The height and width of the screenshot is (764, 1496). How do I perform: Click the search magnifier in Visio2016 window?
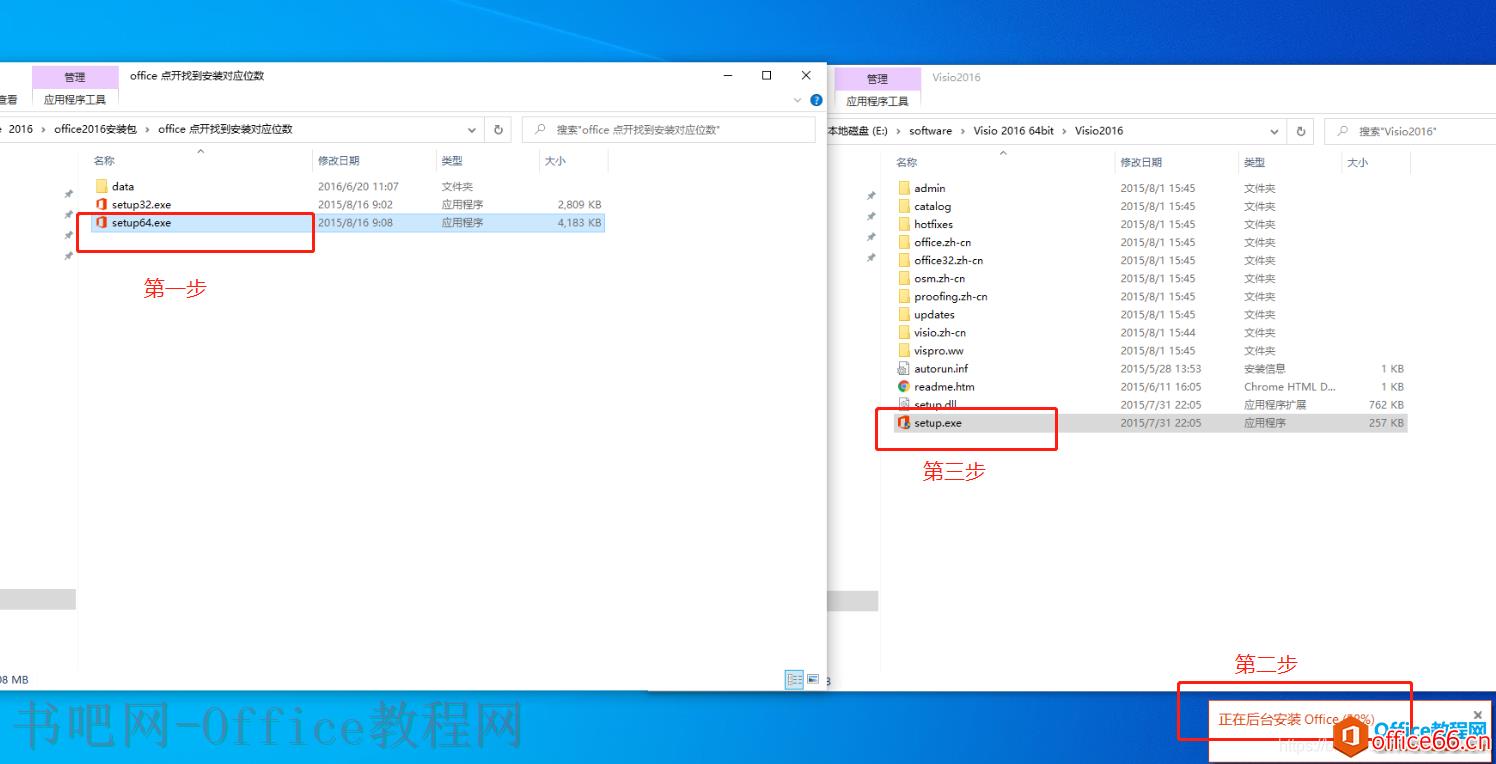point(1342,130)
